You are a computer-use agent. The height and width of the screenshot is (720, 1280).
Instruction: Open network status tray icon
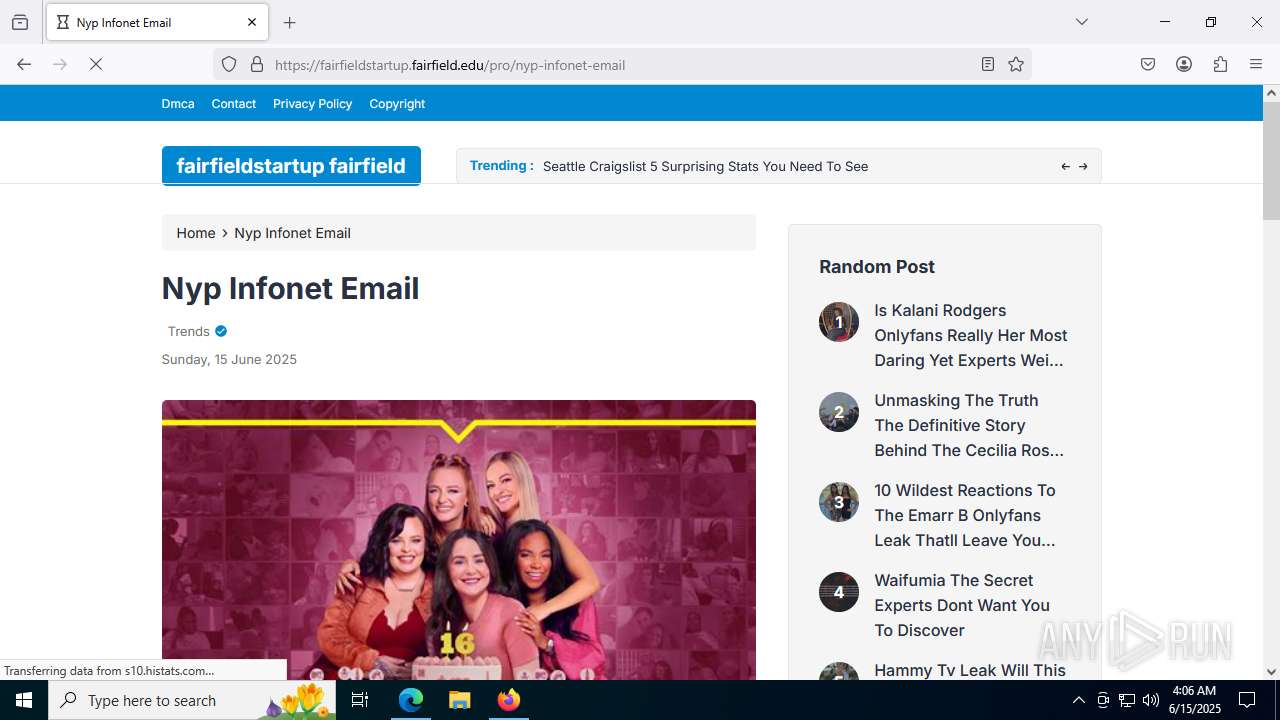coord(1127,700)
